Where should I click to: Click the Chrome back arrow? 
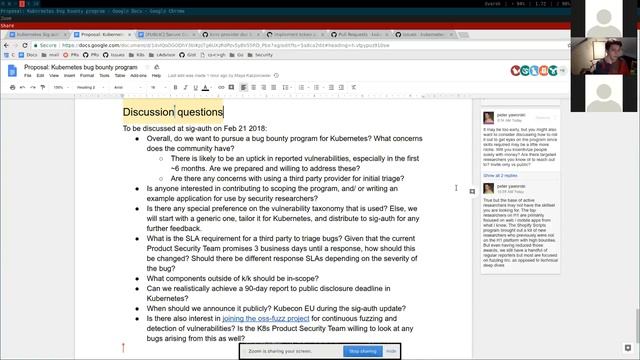(6, 45)
